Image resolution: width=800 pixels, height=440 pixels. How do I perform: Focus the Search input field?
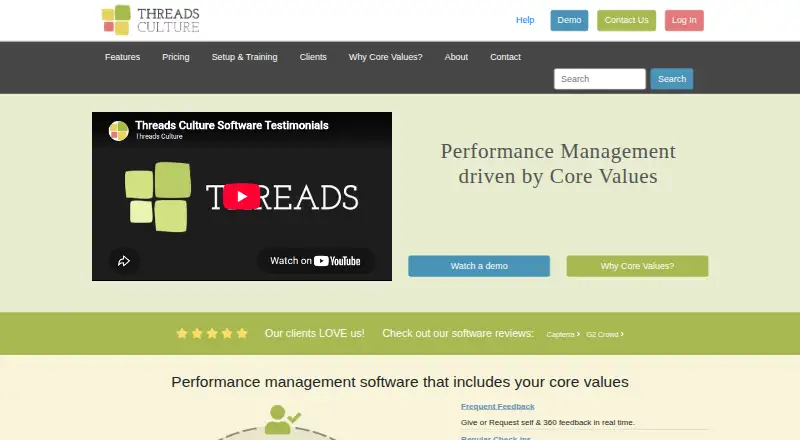click(x=599, y=79)
